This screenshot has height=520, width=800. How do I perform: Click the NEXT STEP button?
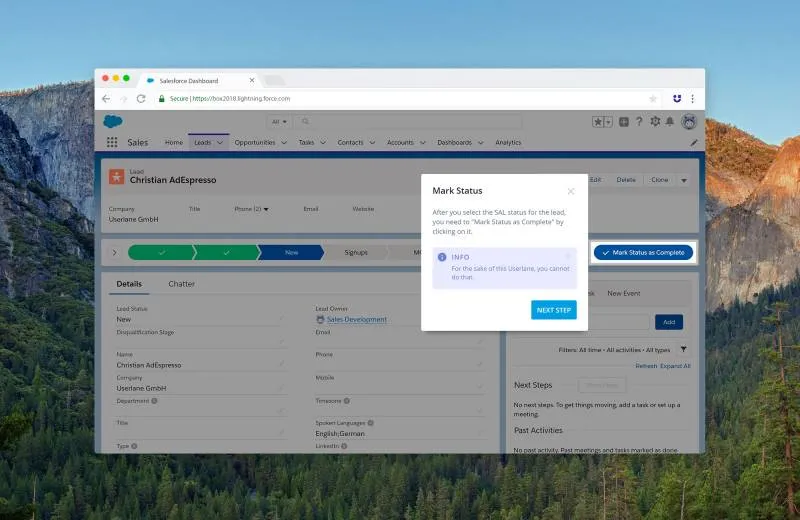[x=554, y=310]
